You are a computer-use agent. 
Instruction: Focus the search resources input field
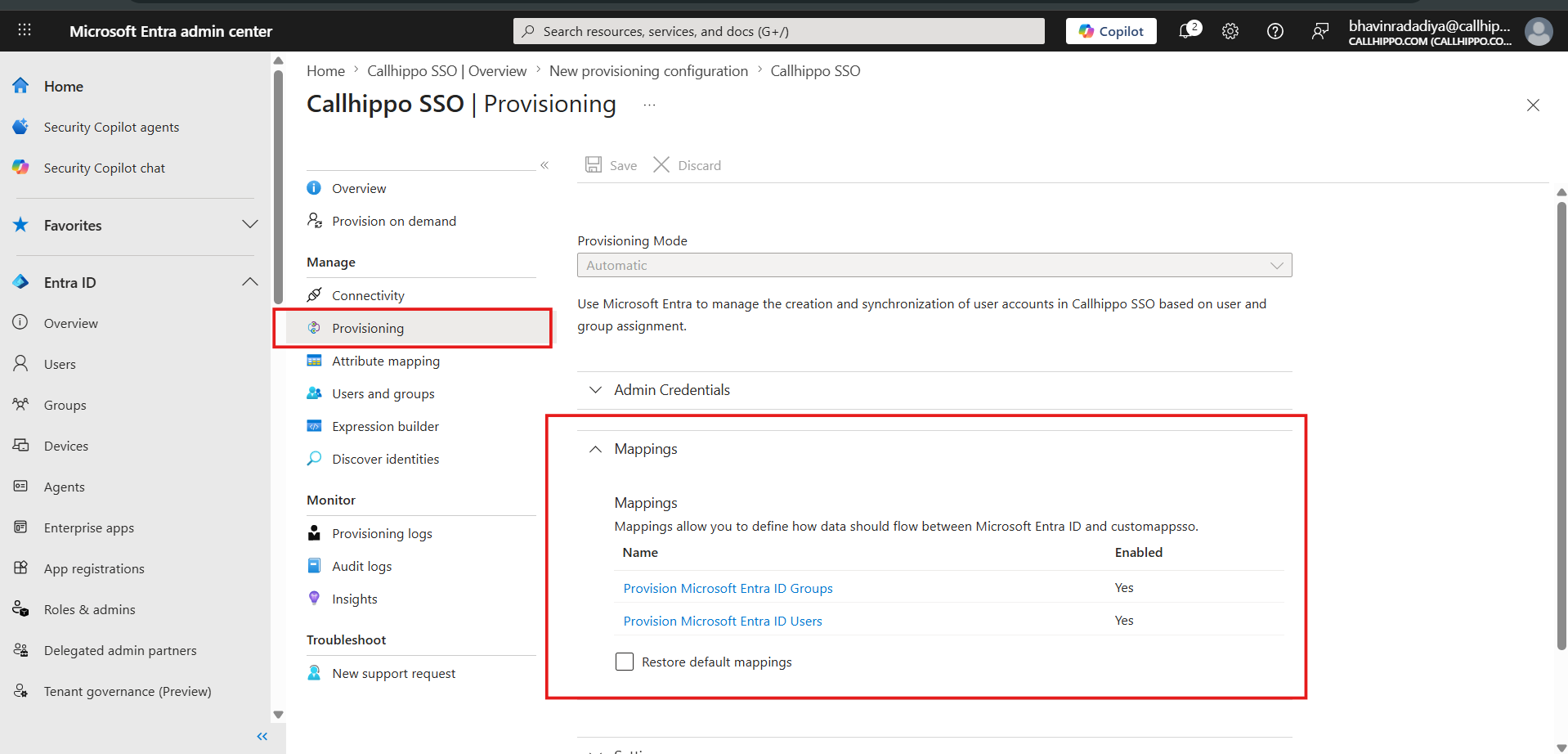click(779, 31)
